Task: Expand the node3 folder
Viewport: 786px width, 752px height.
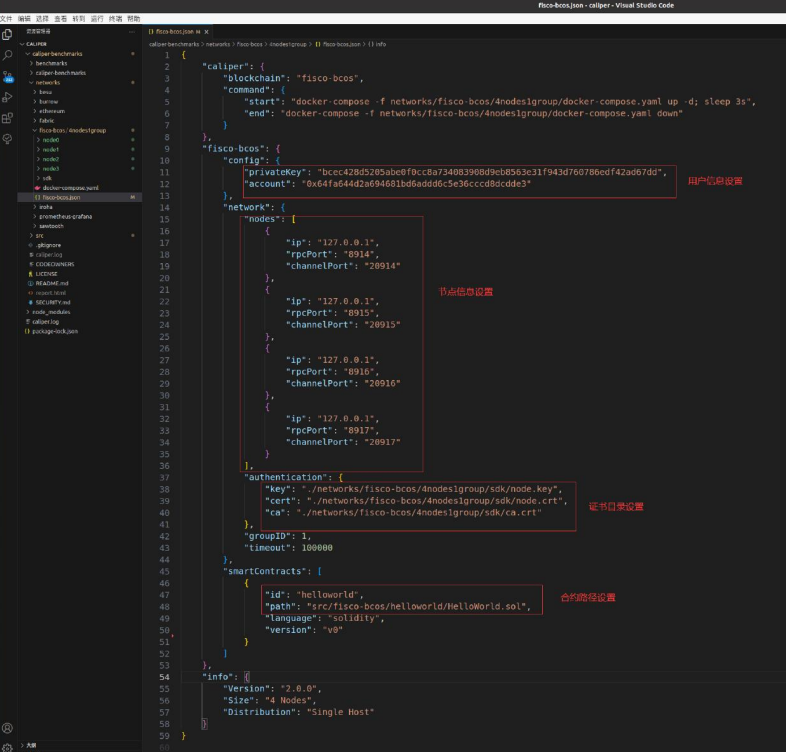Action: (x=38, y=168)
